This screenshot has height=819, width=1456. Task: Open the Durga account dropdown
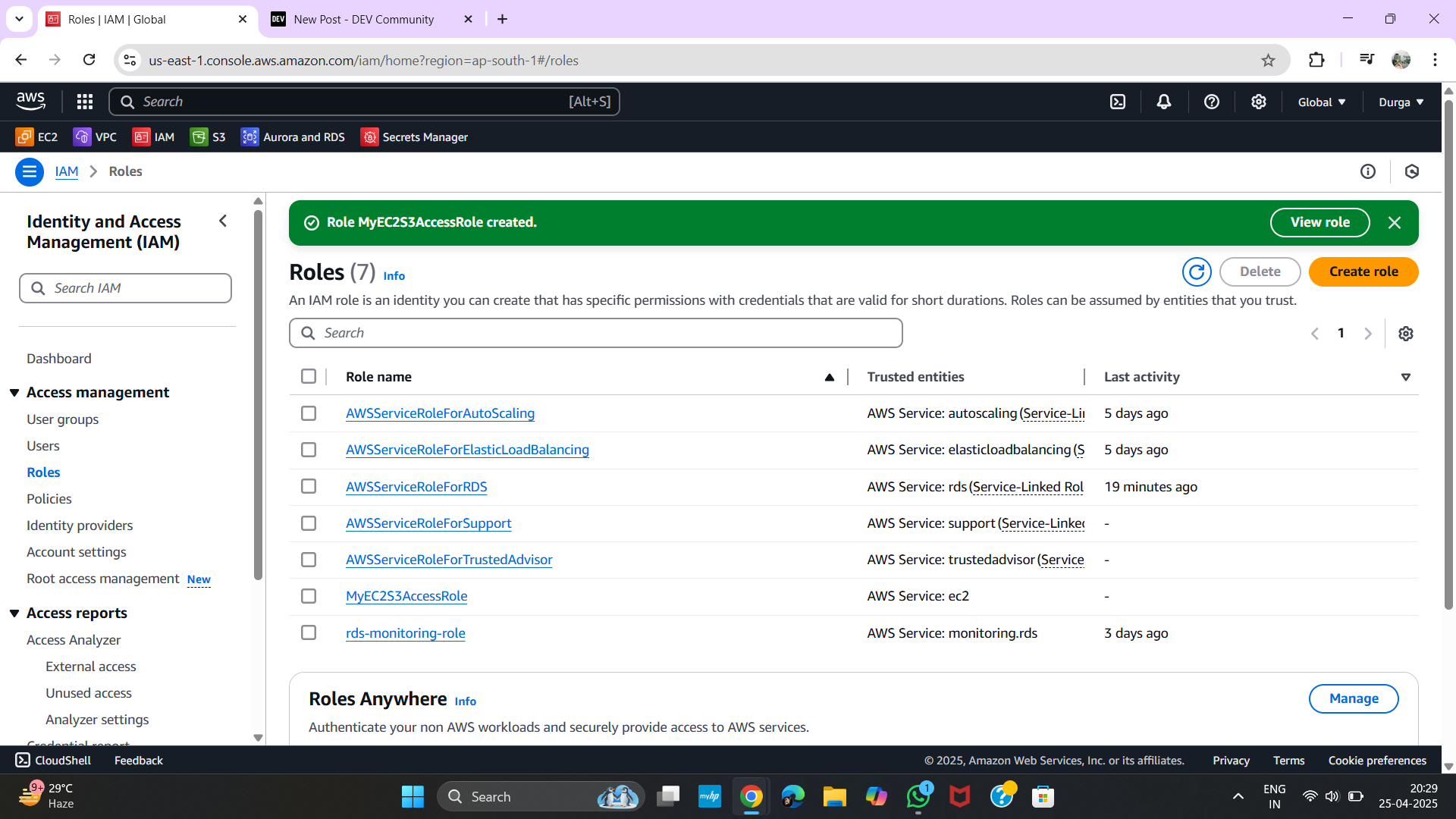coord(1401,102)
